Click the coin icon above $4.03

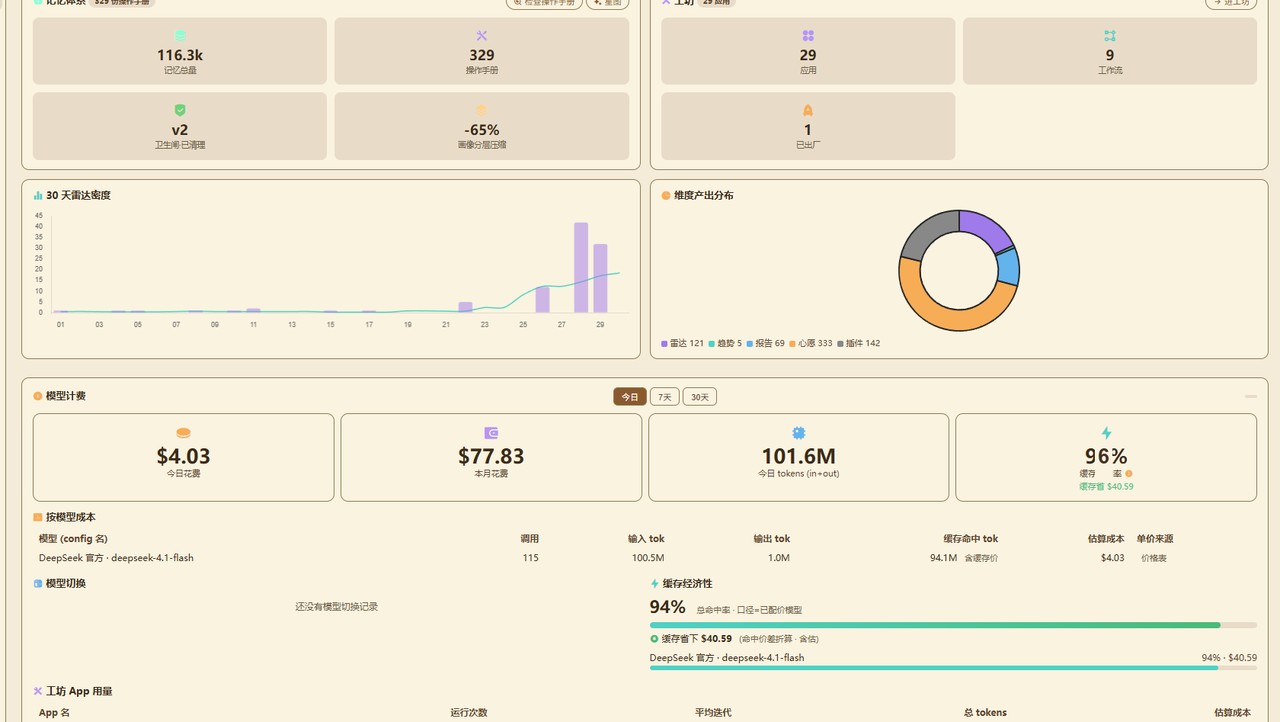click(x=183, y=433)
